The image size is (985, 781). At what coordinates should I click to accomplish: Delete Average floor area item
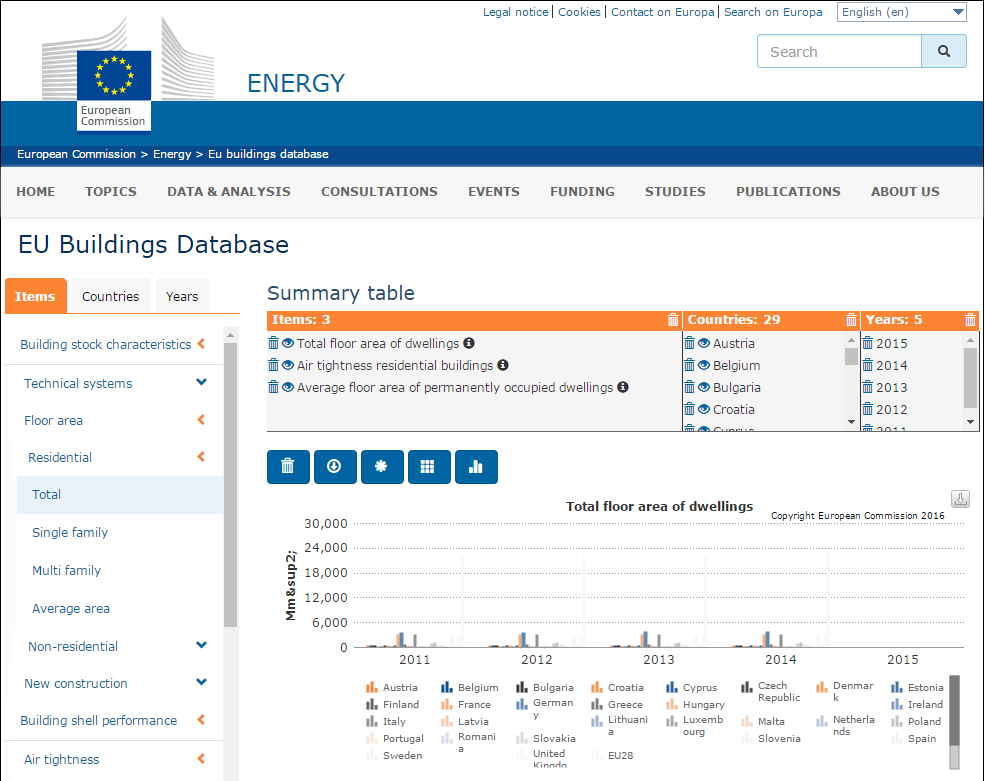(x=273, y=387)
